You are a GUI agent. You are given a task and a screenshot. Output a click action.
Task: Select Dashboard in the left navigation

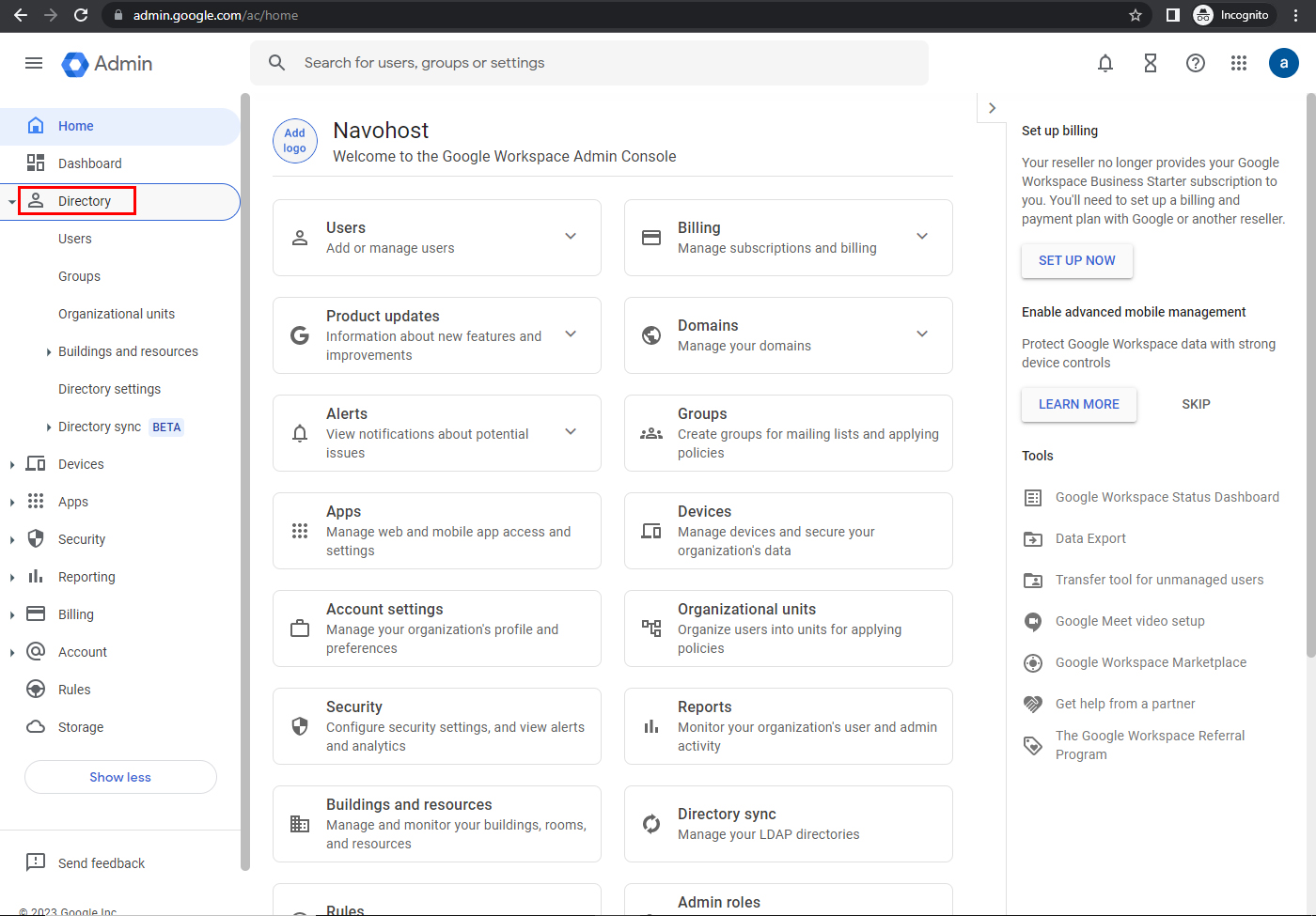[90, 163]
